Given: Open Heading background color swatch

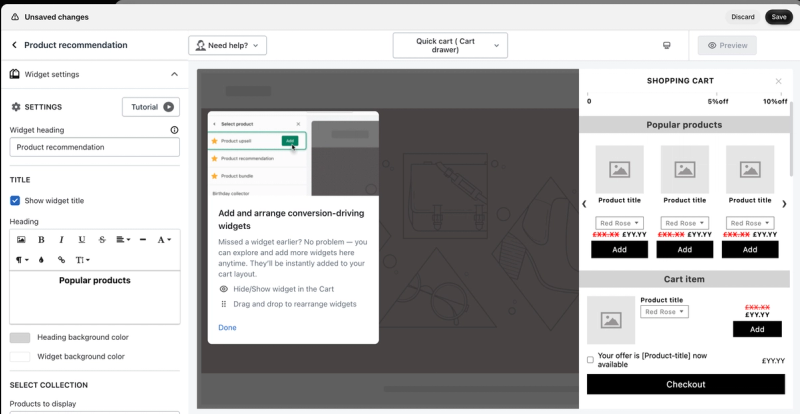Looking at the screenshot, I should pyautogui.click(x=20, y=337).
